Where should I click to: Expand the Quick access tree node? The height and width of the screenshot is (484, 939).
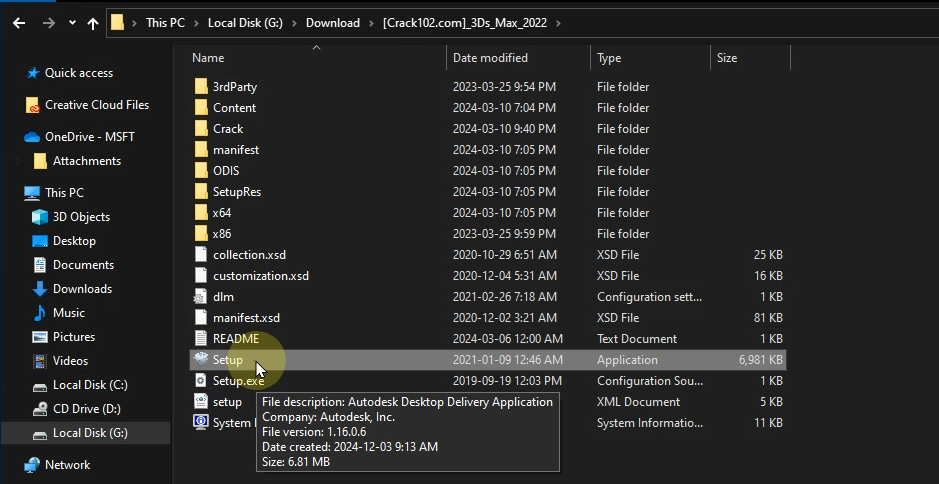[x=10, y=73]
